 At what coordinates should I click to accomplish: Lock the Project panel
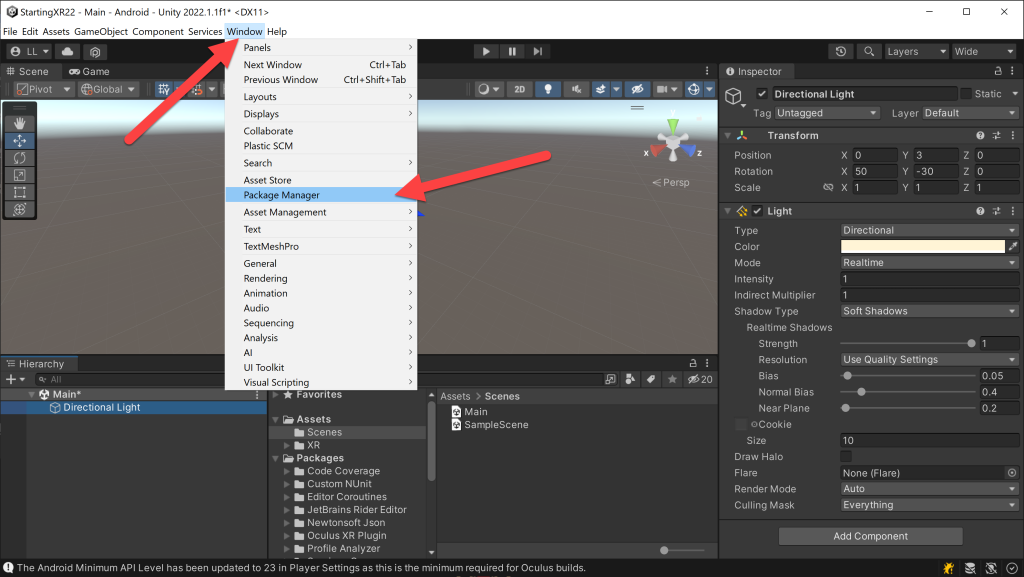[693, 363]
